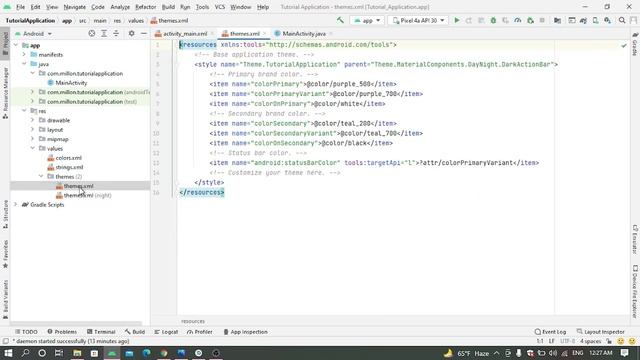Image resolution: width=640 pixels, height=360 pixels.
Task: Hide the project panel with the minus icon
Action: pos(144,33)
